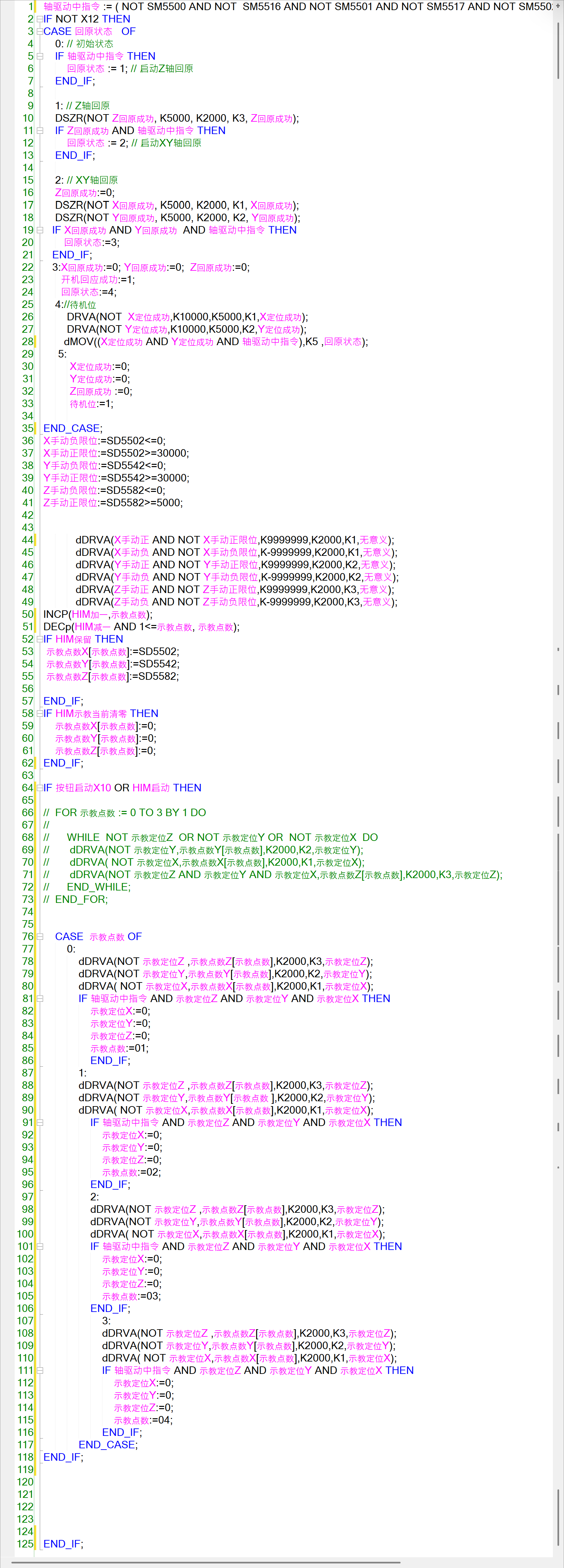564x1568 pixels.
Task: Collapse the CASE 回原状态 block on line 3
Action: tap(39, 32)
